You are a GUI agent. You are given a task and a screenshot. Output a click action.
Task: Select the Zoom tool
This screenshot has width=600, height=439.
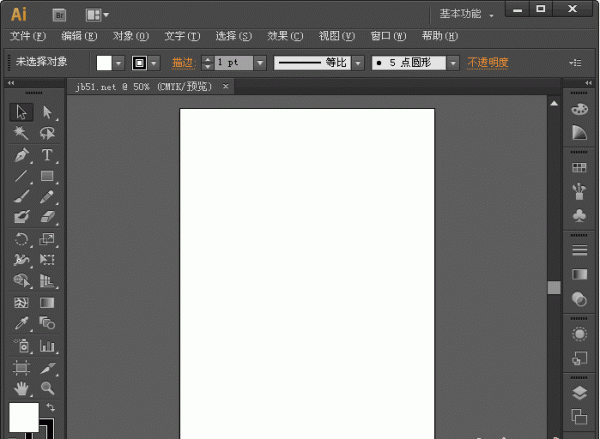click(47, 388)
